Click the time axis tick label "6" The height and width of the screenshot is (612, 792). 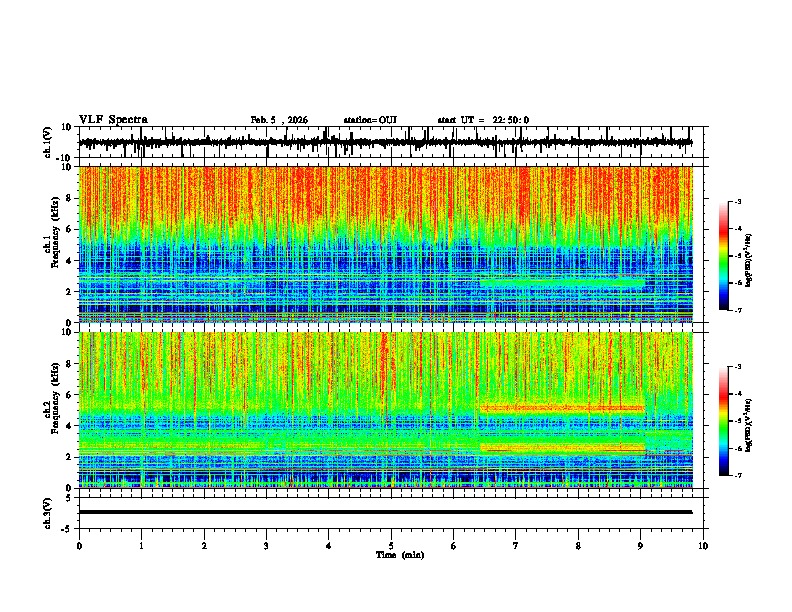453,546
